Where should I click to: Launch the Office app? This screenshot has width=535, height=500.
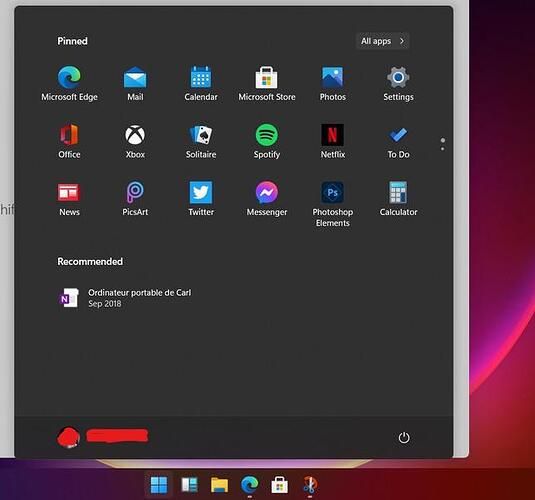click(69, 141)
